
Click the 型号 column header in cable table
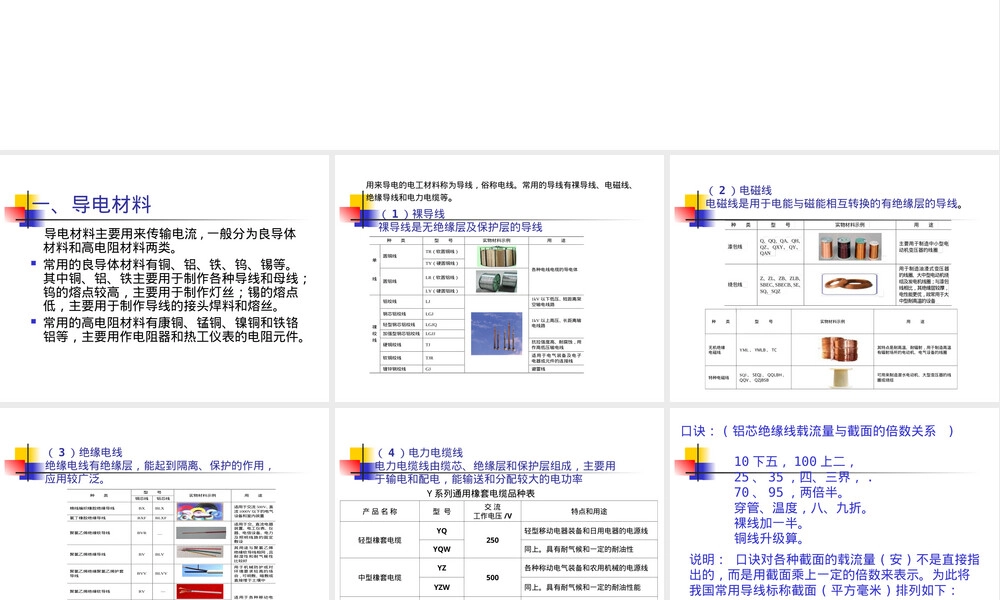click(441, 511)
